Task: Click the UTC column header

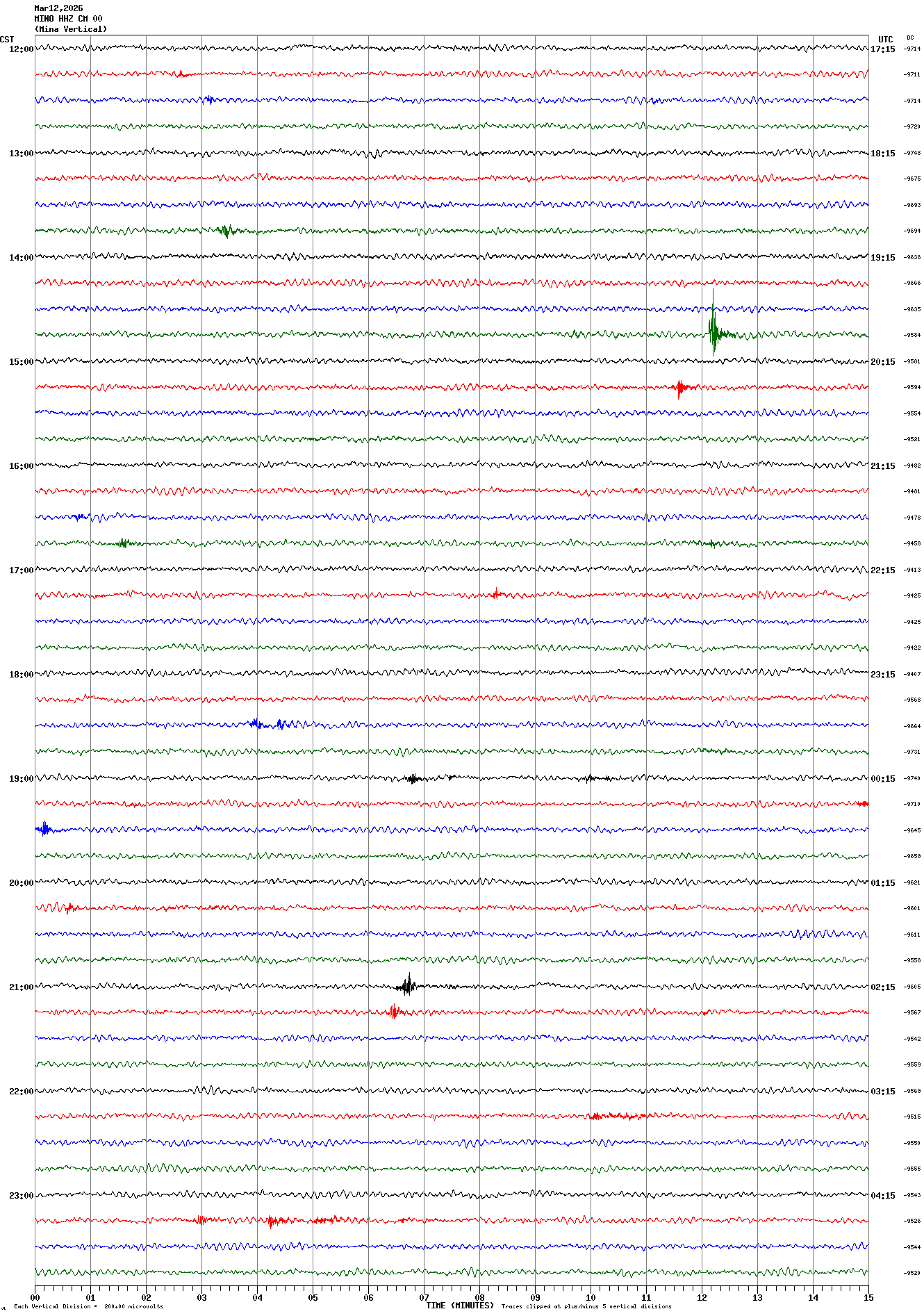Action: coord(885,40)
